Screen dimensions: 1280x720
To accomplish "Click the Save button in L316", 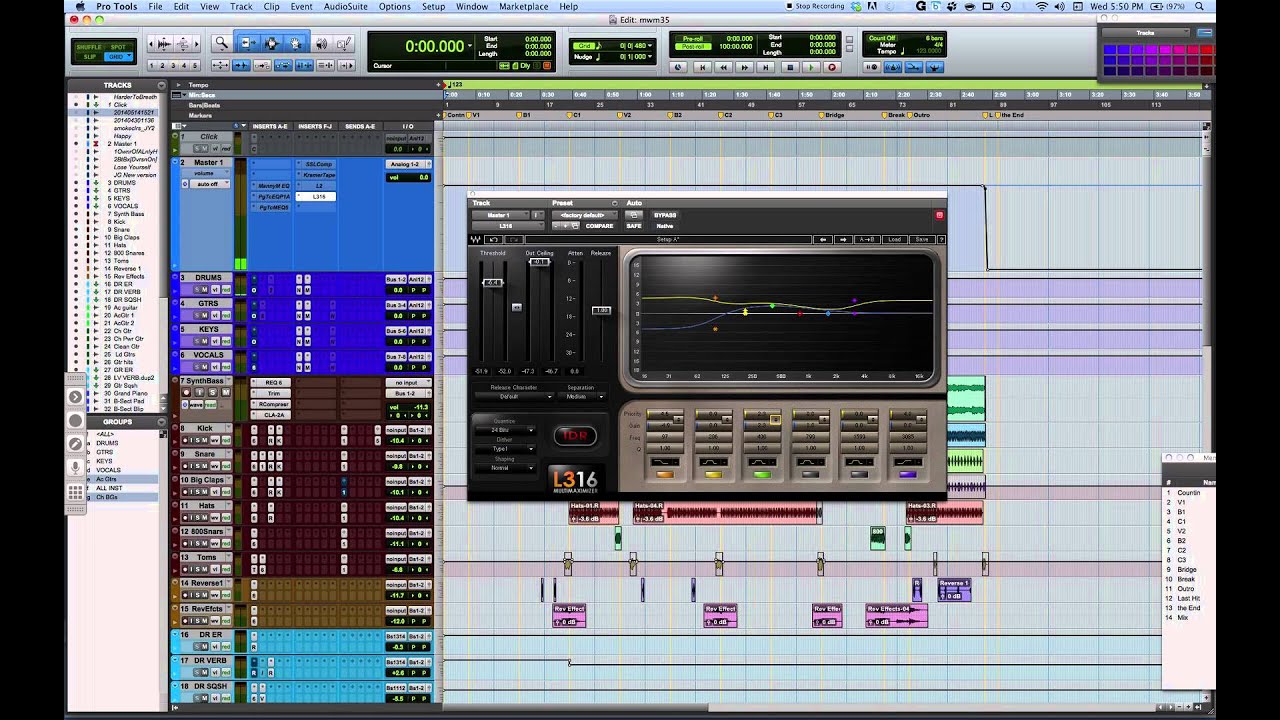I will coord(922,239).
